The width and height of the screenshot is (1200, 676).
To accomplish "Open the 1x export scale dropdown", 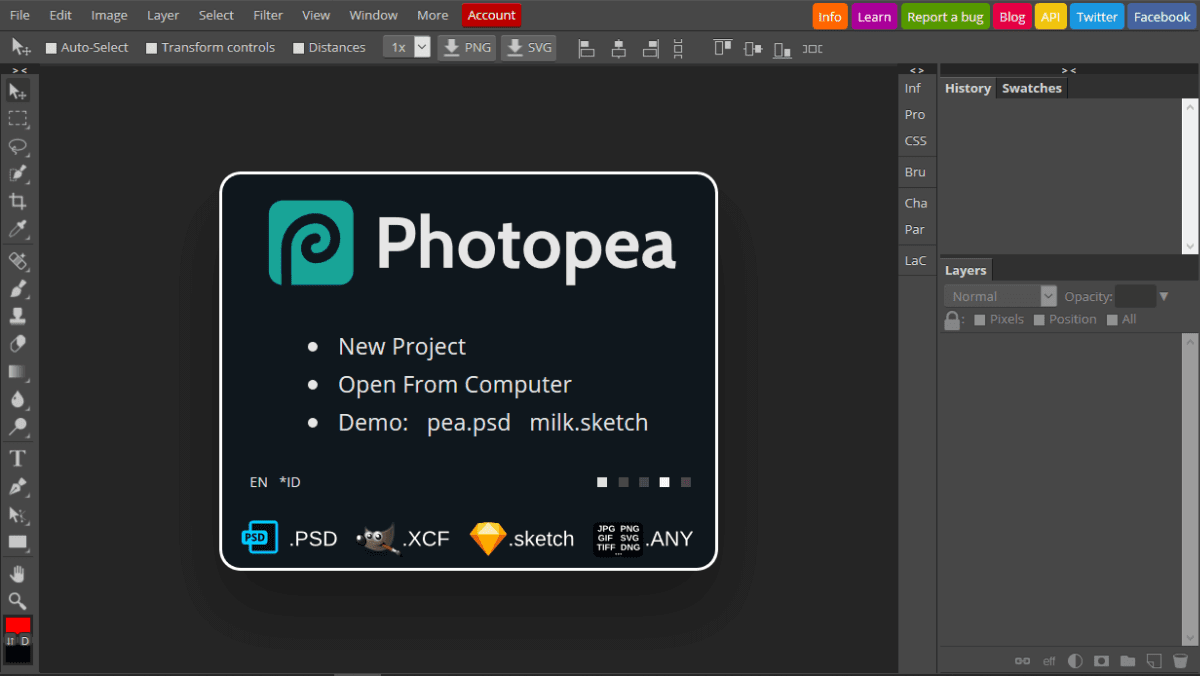I will pos(407,47).
